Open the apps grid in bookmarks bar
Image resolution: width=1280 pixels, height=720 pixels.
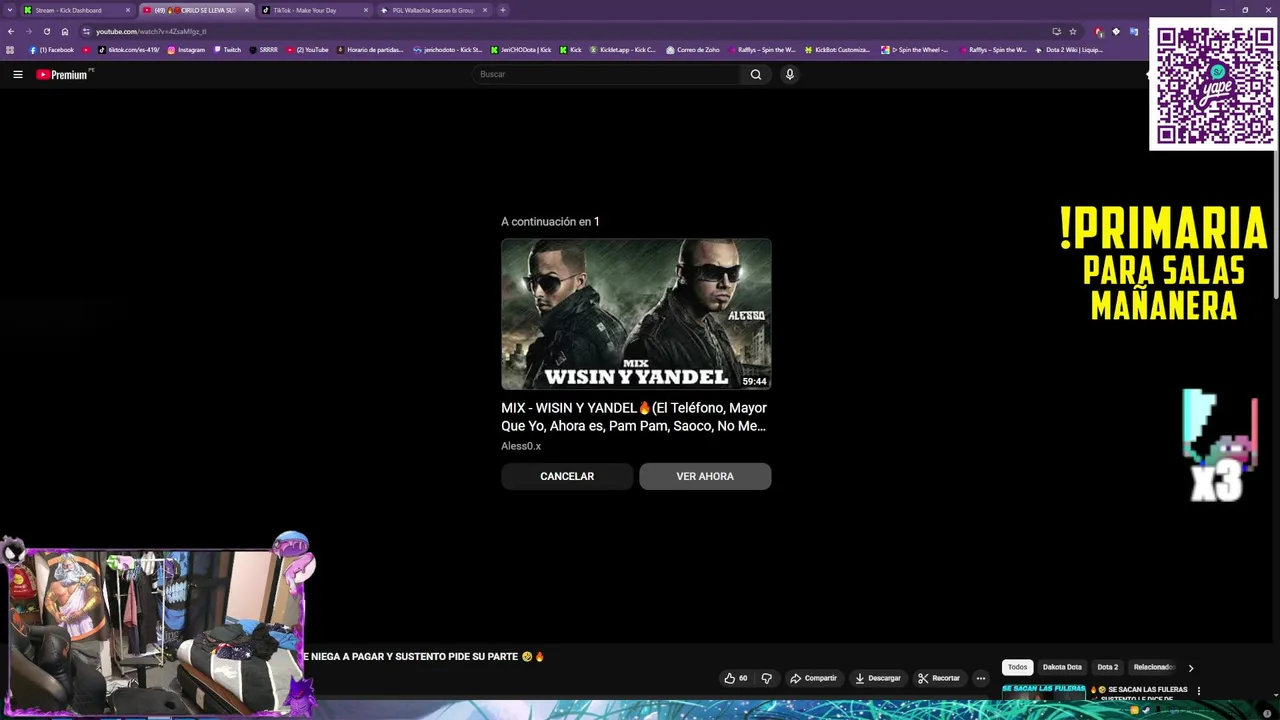[11, 50]
